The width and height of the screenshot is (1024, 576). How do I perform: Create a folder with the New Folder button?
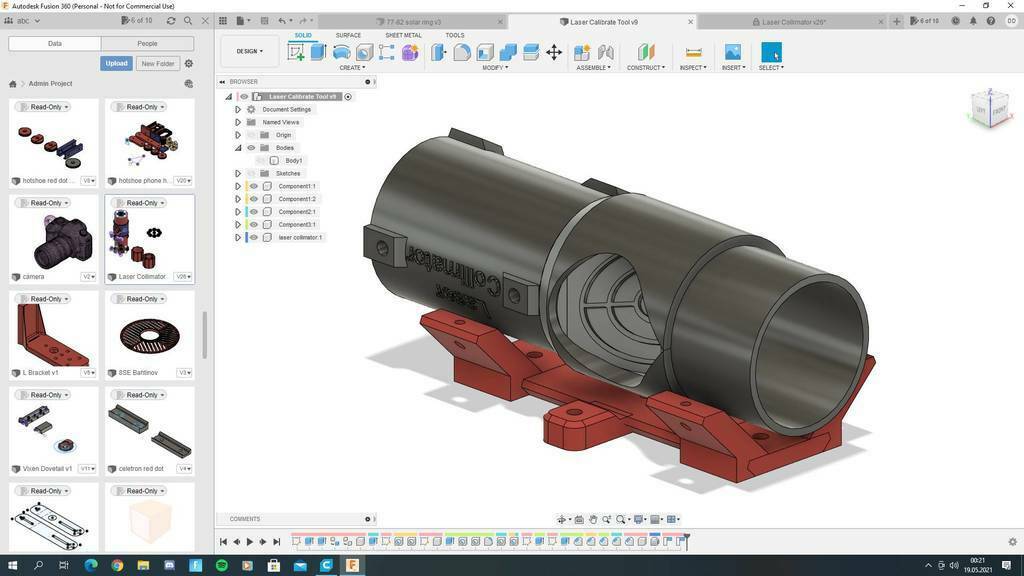(160, 62)
